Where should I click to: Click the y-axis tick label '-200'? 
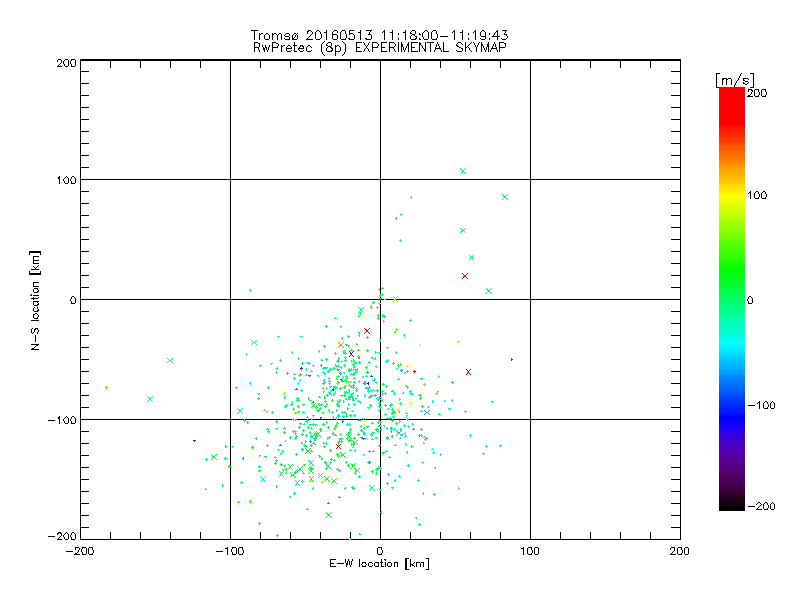[62, 536]
